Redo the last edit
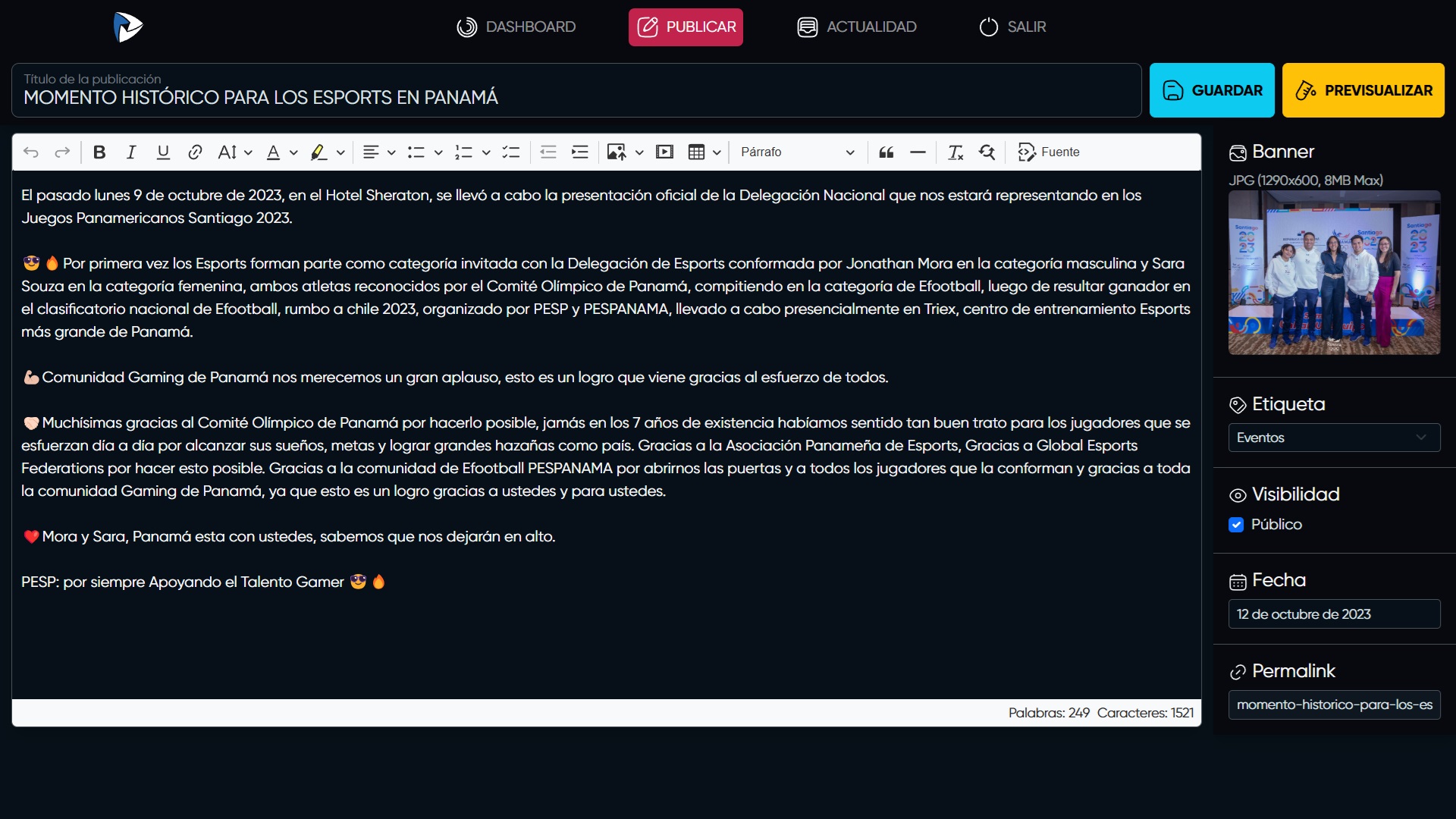1456x819 pixels. (x=62, y=152)
